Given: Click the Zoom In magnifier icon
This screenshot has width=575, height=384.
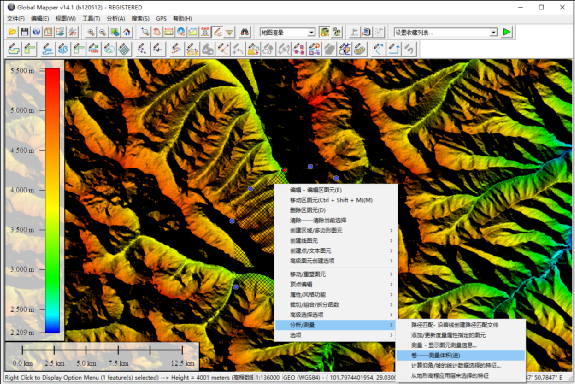Looking at the screenshot, I should [91, 32].
